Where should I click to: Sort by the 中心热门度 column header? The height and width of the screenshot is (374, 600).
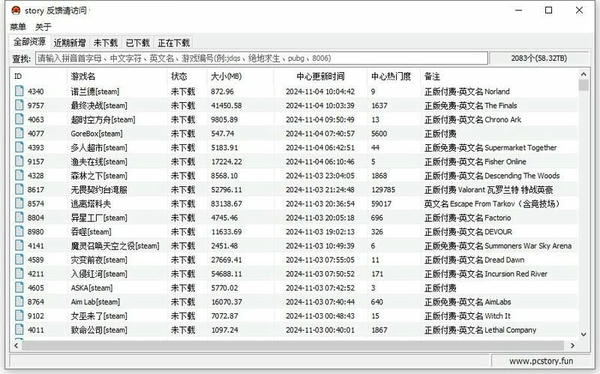click(394, 76)
